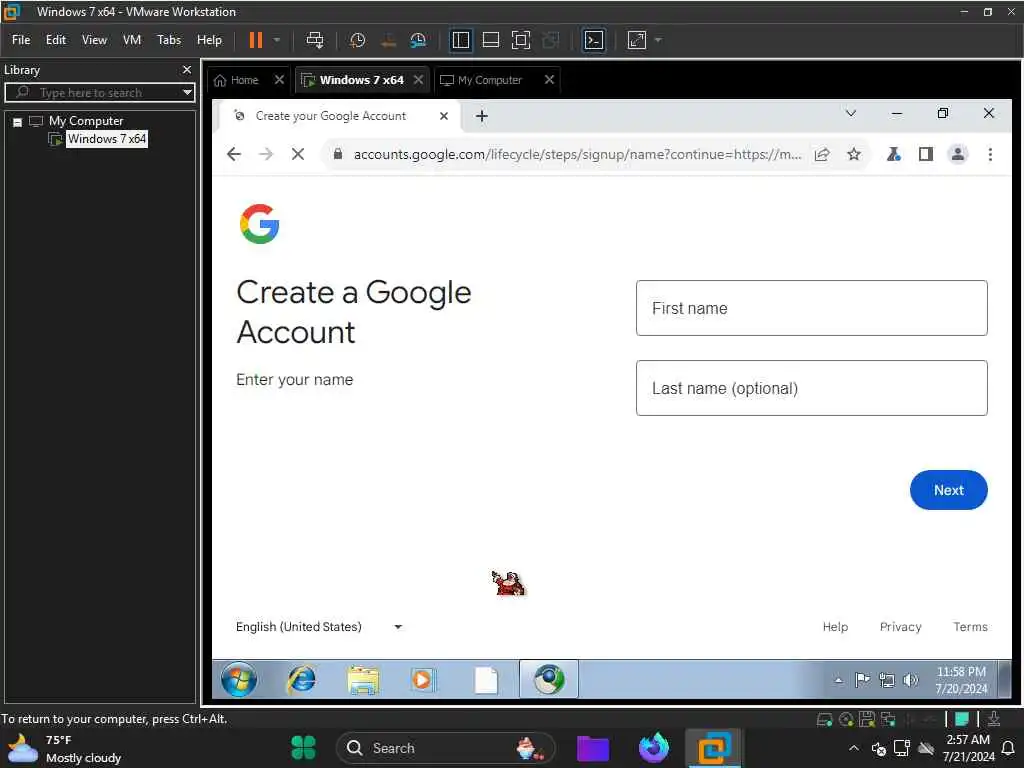Share this page from the address bar

click(x=822, y=154)
